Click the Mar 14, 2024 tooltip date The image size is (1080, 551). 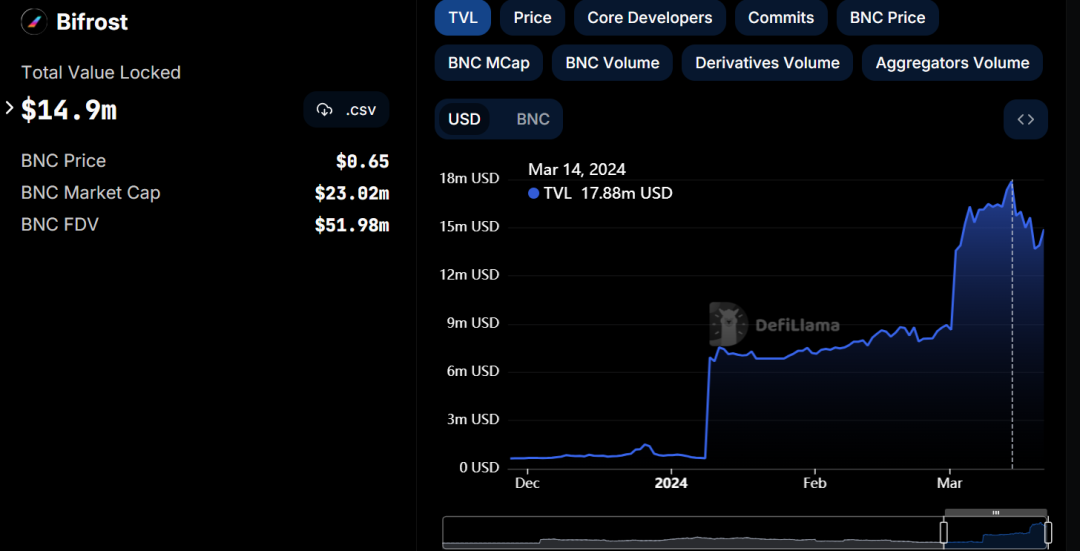(577, 169)
